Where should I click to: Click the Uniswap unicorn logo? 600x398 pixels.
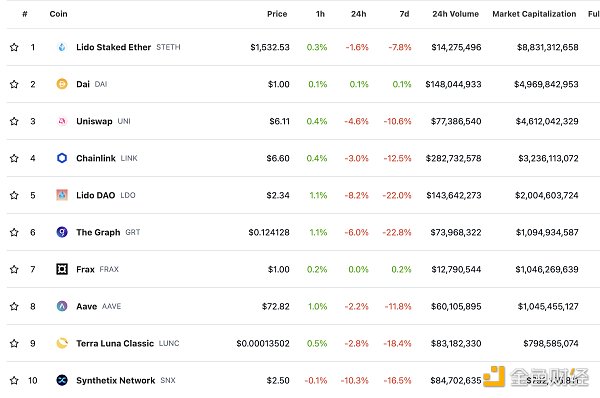(x=62, y=121)
